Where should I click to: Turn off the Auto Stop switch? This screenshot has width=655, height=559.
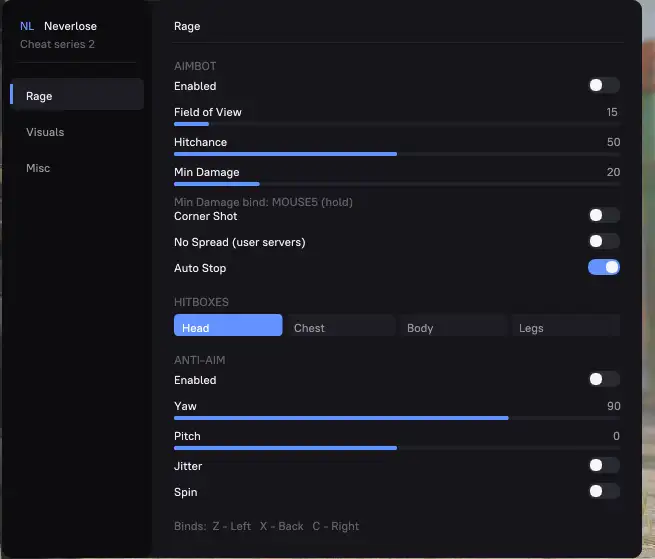click(604, 267)
